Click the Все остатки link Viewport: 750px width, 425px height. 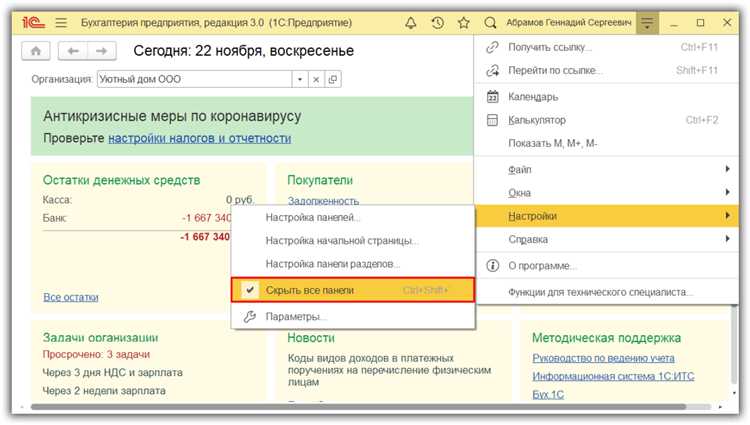click(70, 297)
